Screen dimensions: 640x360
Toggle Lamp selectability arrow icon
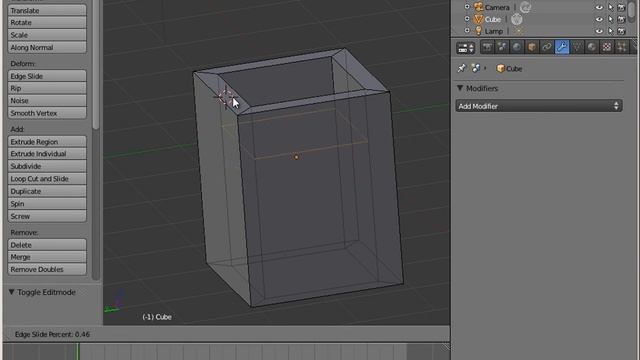[x=611, y=31]
